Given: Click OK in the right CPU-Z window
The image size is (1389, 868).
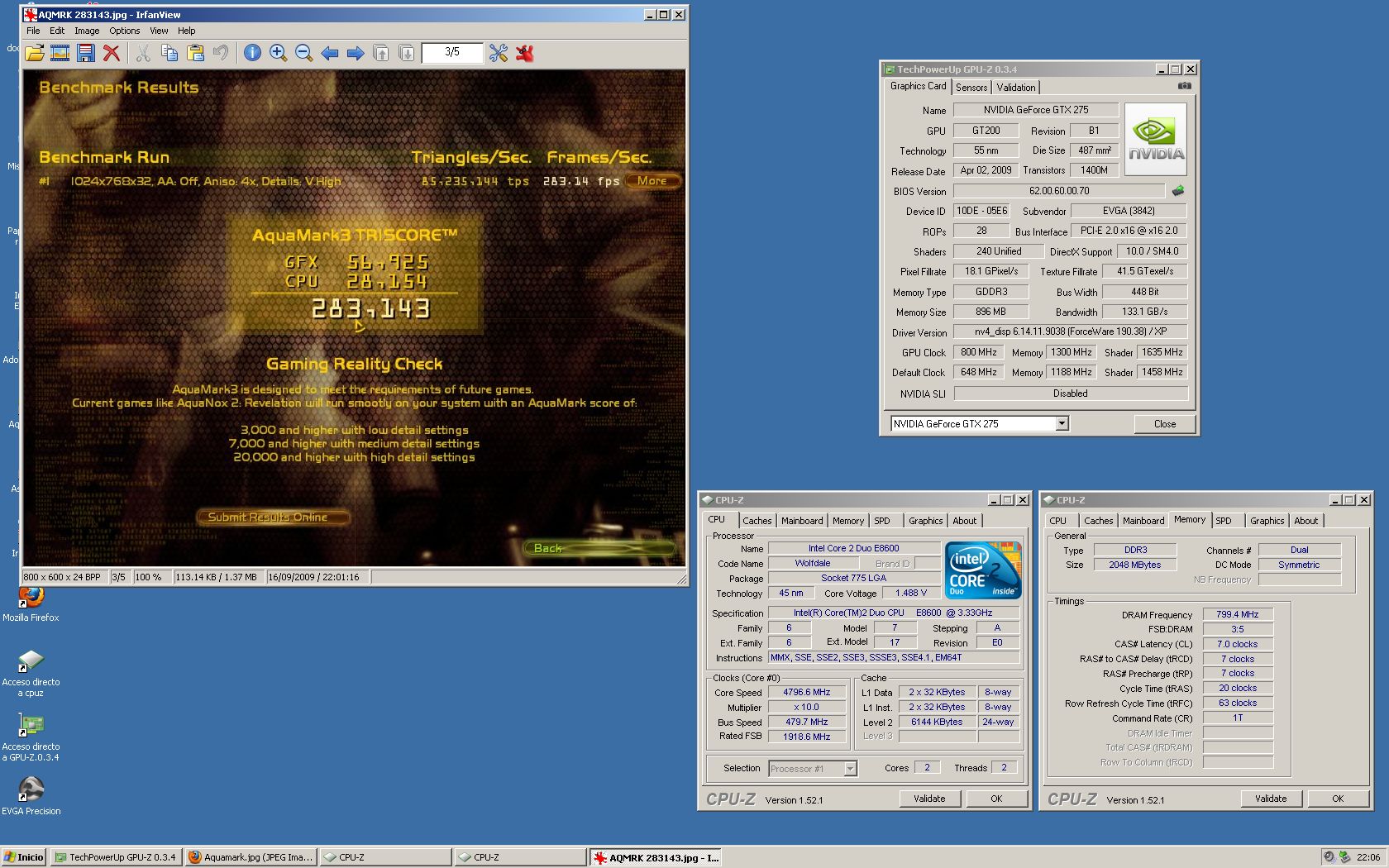Looking at the screenshot, I should pyautogui.click(x=1338, y=799).
